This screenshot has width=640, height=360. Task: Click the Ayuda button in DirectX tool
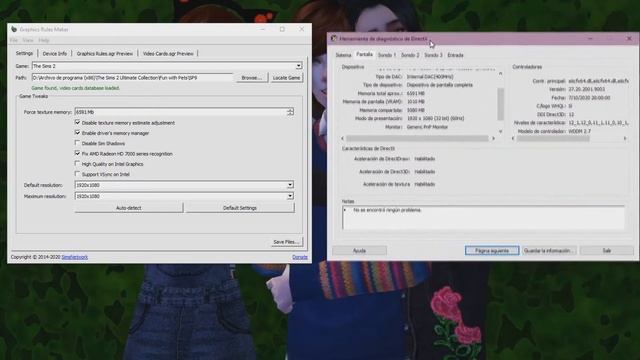click(x=359, y=251)
